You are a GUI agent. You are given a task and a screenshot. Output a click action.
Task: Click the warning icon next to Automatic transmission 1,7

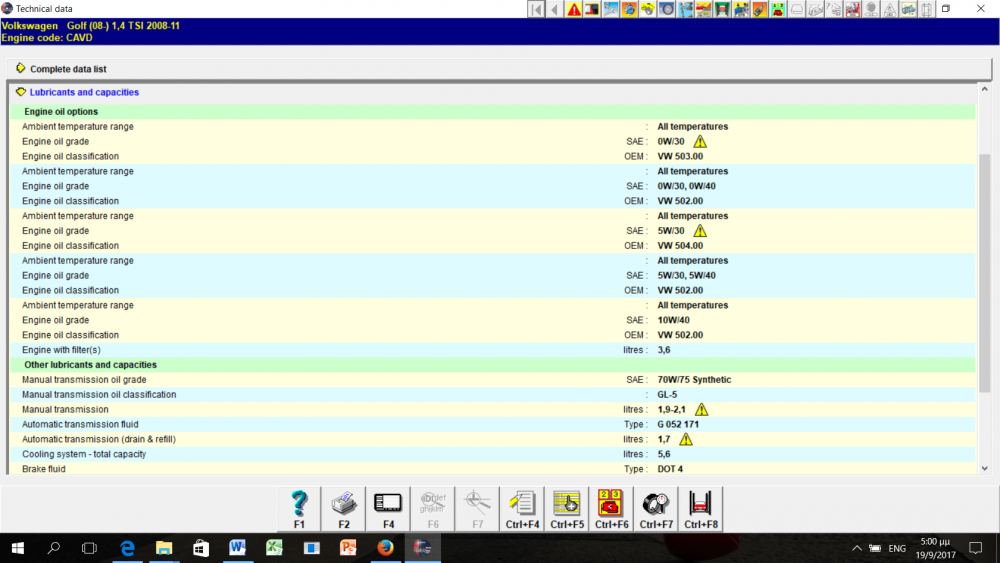[686, 439]
